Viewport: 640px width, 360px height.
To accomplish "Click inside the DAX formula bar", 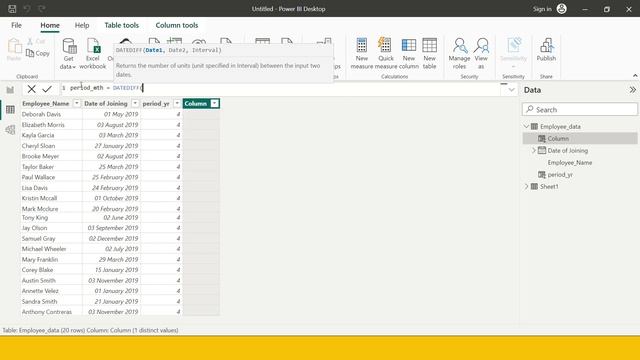I will pyautogui.click(x=282, y=88).
